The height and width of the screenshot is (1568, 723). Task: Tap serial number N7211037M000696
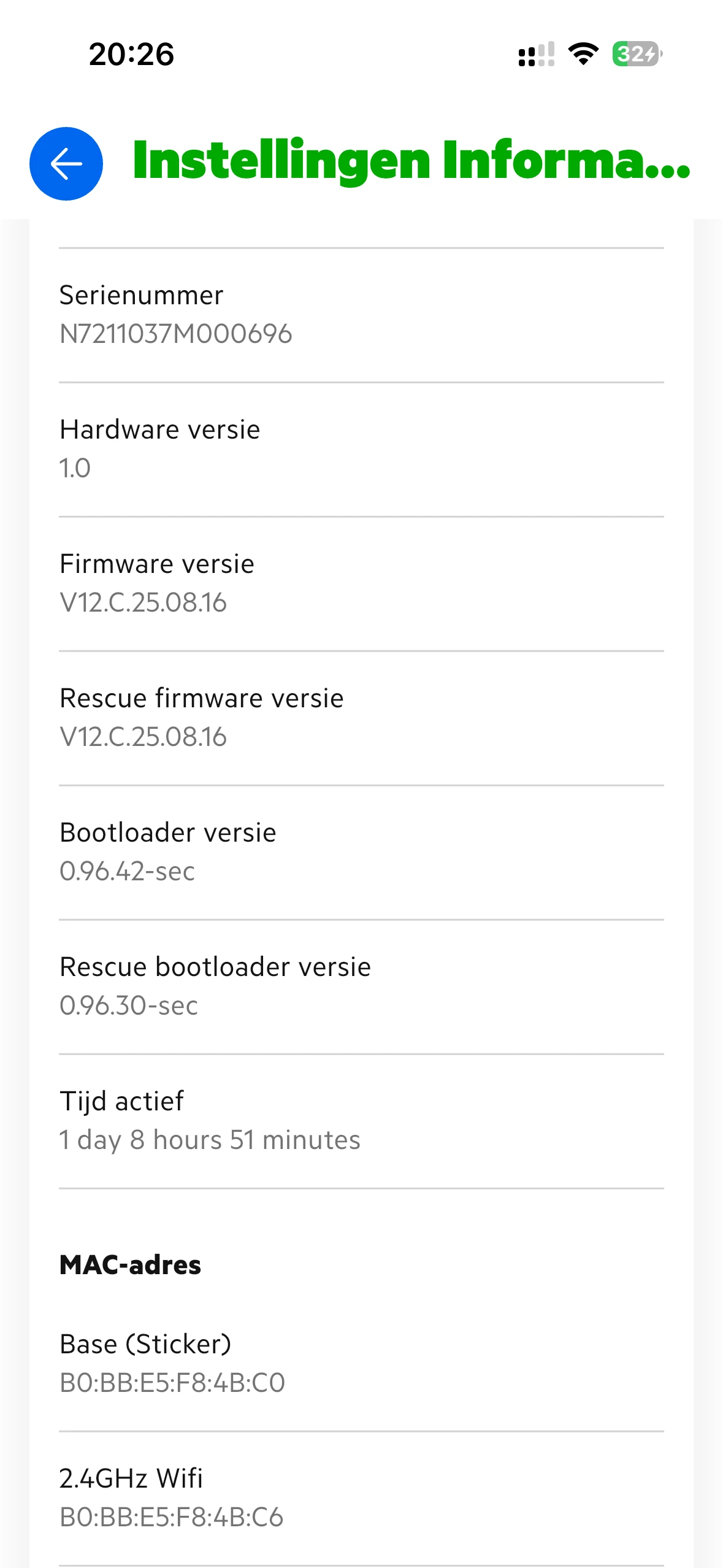tap(176, 334)
